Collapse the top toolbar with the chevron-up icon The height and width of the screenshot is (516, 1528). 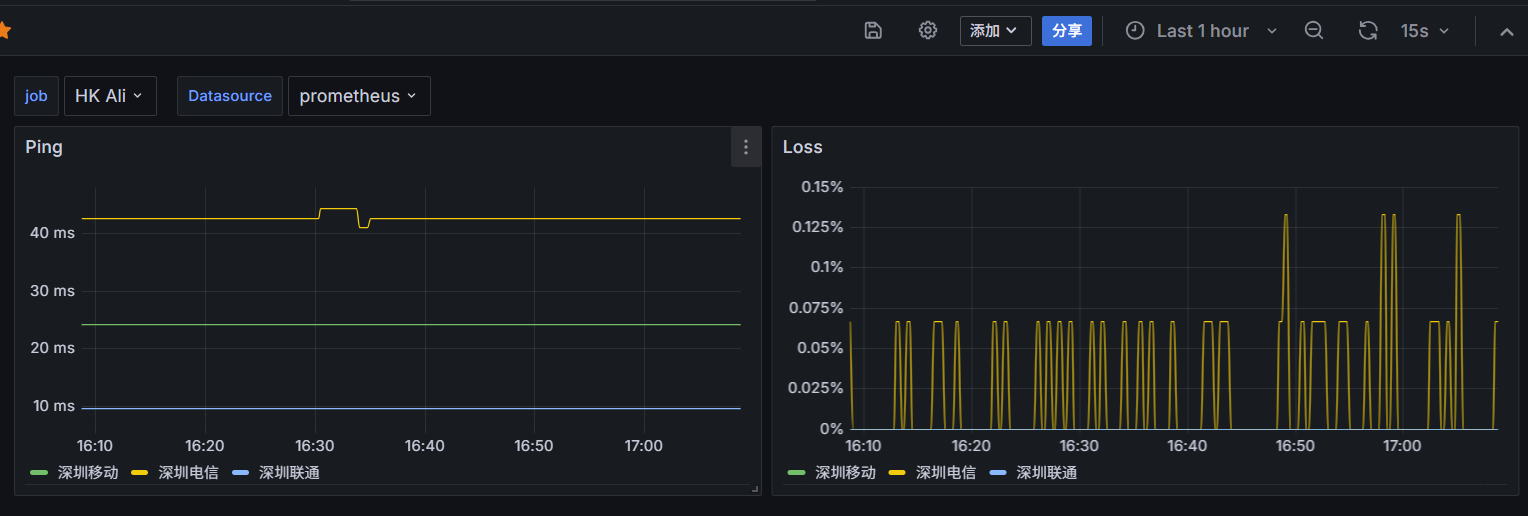[1506, 31]
